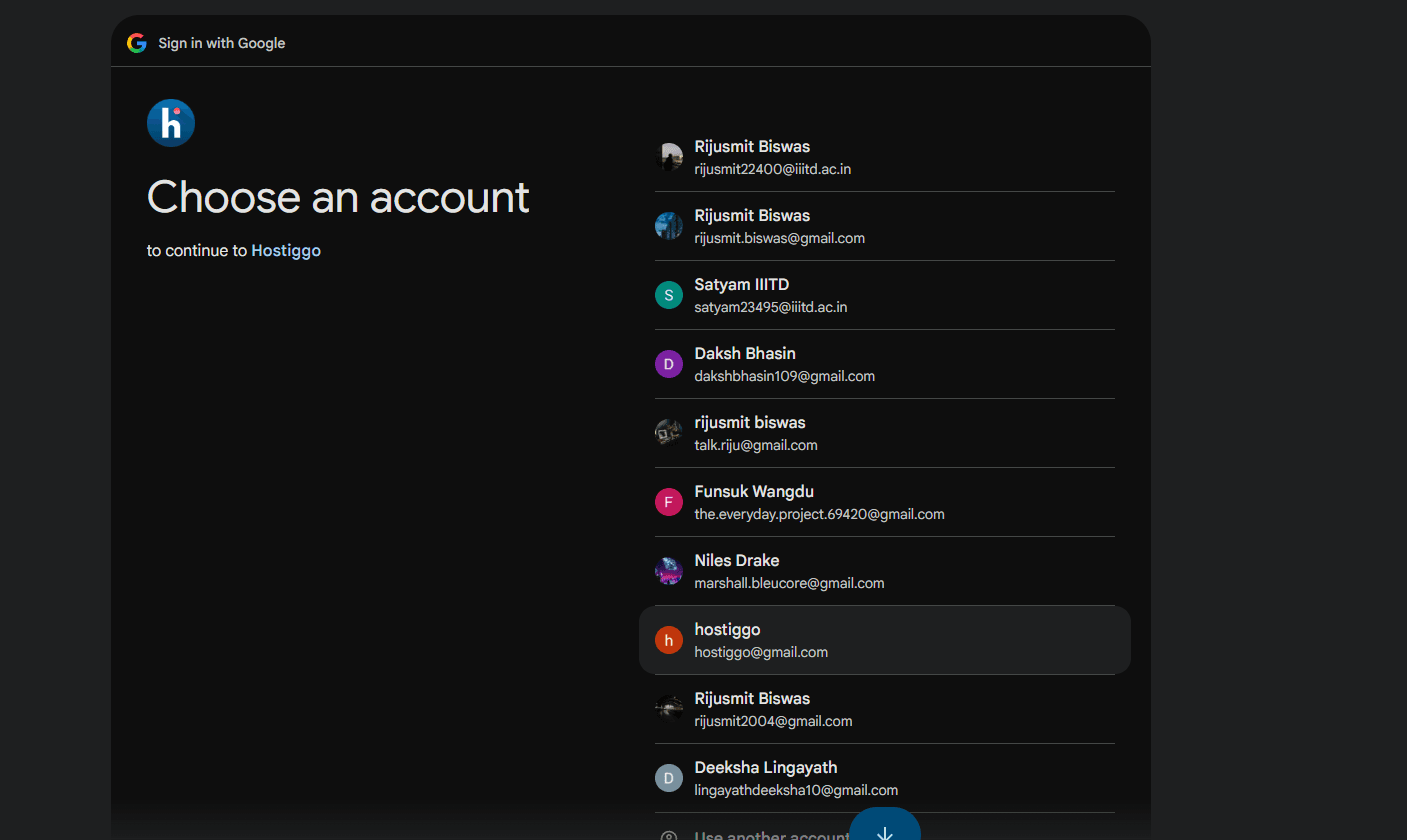
Task: Click the Niles Drake profile picture
Action: [x=669, y=571]
